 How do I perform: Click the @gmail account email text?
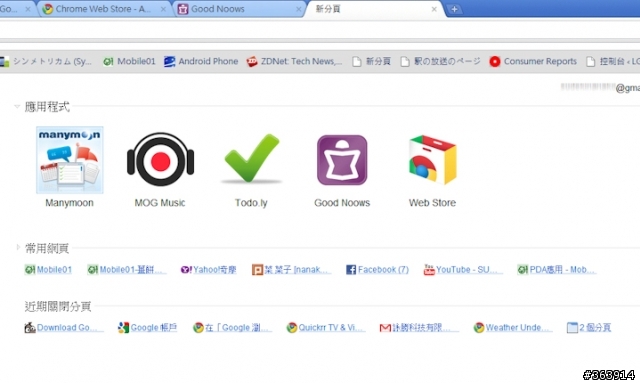click(600, 87)
